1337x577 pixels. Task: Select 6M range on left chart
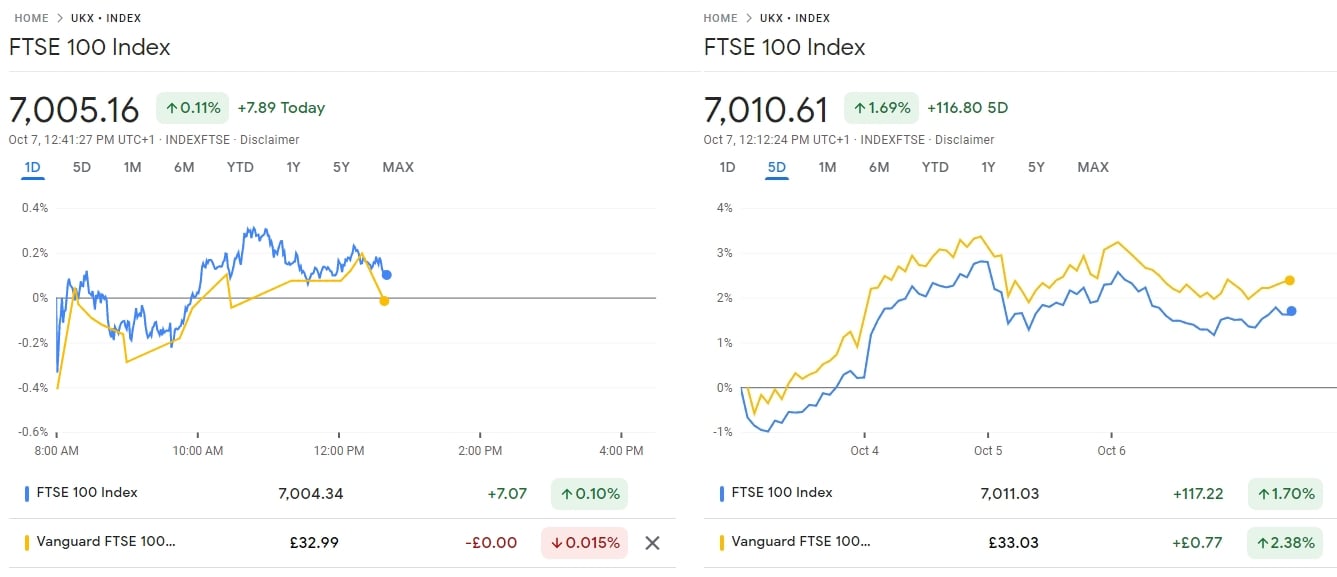184,167
